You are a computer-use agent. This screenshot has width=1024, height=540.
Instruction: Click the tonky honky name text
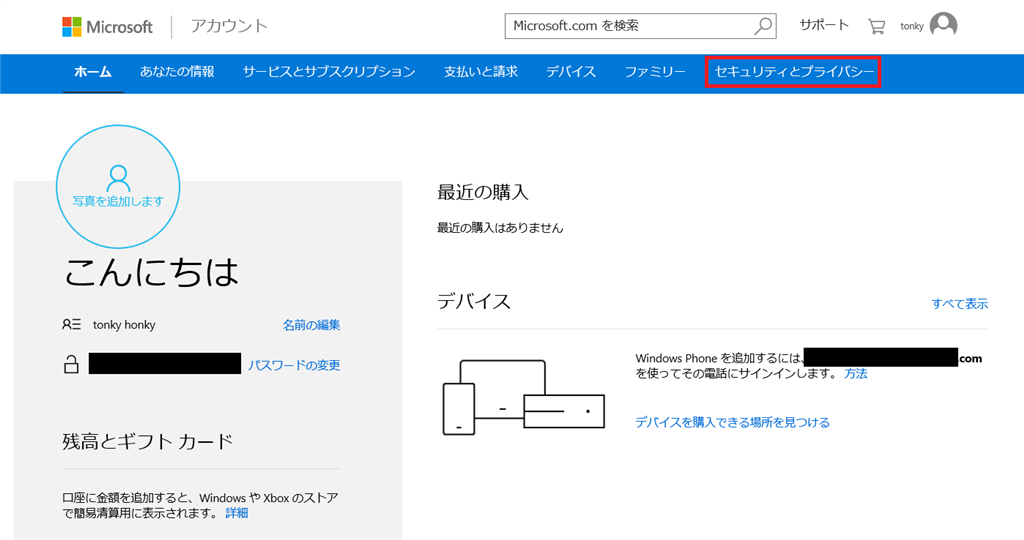(x=124, y=325)
